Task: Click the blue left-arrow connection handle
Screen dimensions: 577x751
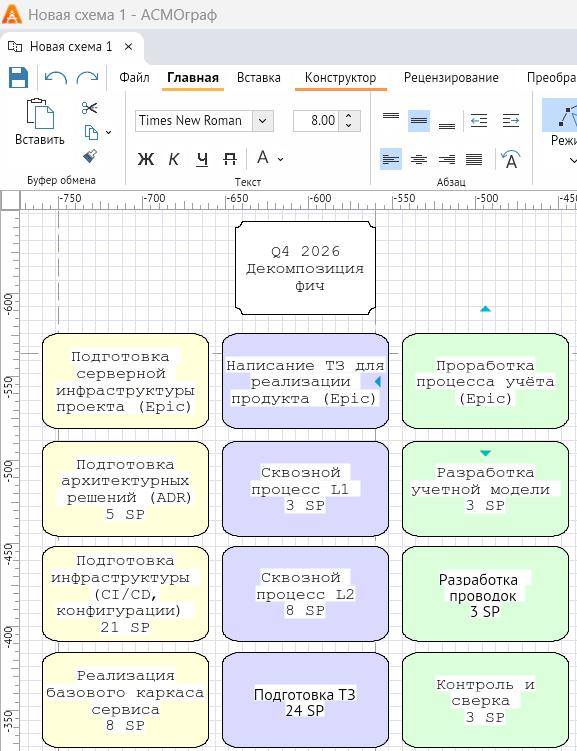Action: [378, 381]
